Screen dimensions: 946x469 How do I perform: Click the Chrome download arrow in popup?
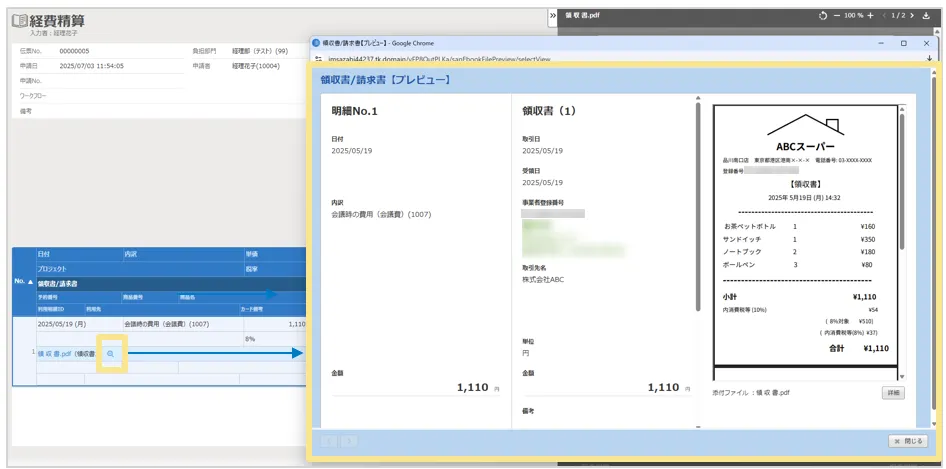(x=931, y=60)
